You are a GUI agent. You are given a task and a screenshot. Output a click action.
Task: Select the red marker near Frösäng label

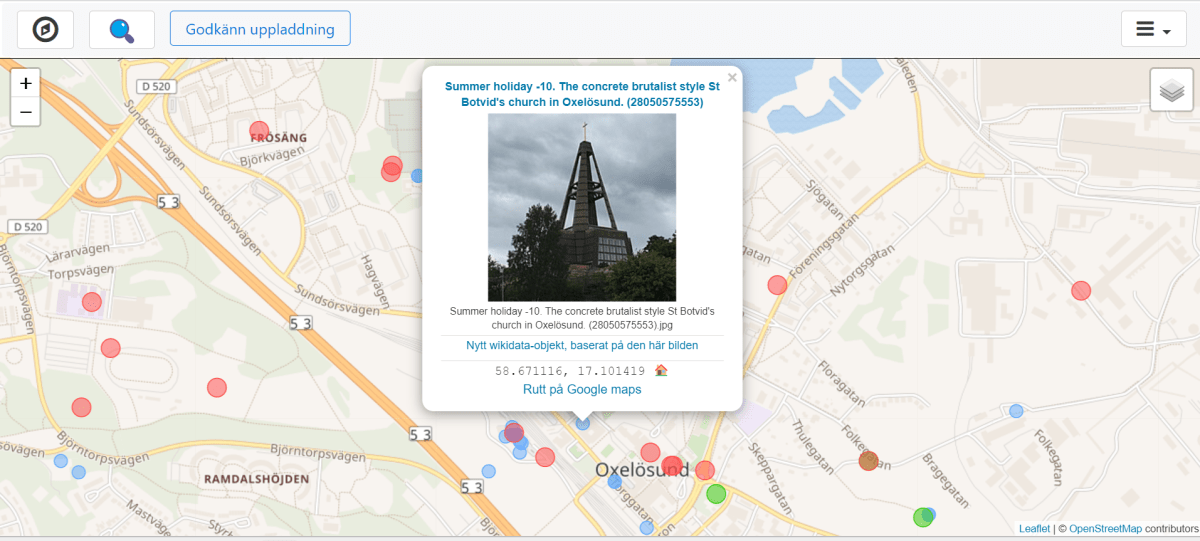[x=260, y=131]
